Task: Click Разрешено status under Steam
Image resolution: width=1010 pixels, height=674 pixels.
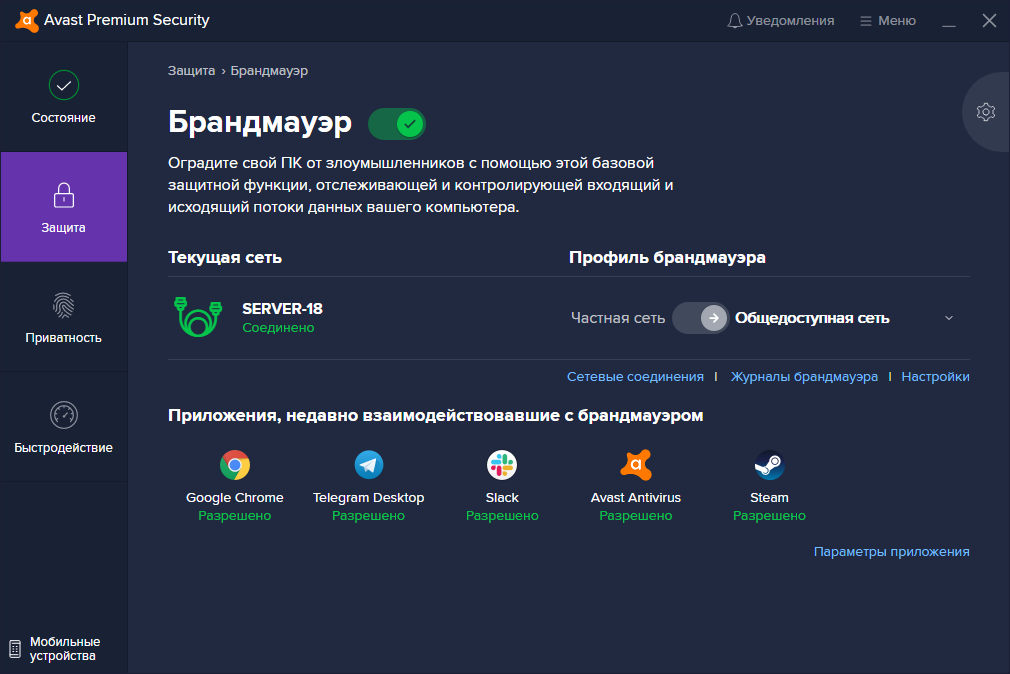Action: (769, 515)
